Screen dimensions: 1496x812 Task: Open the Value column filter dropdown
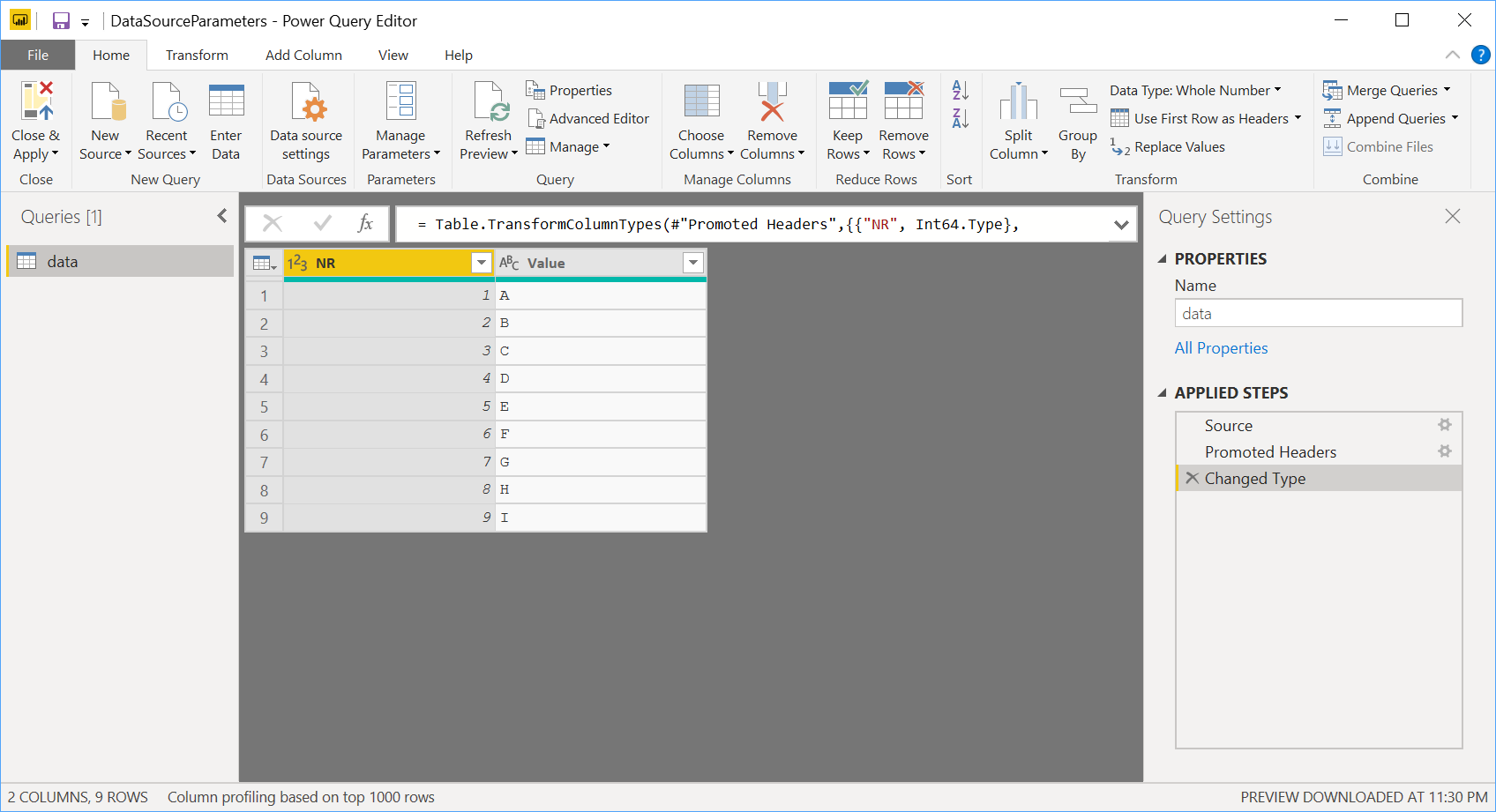[x=693, y=263]
